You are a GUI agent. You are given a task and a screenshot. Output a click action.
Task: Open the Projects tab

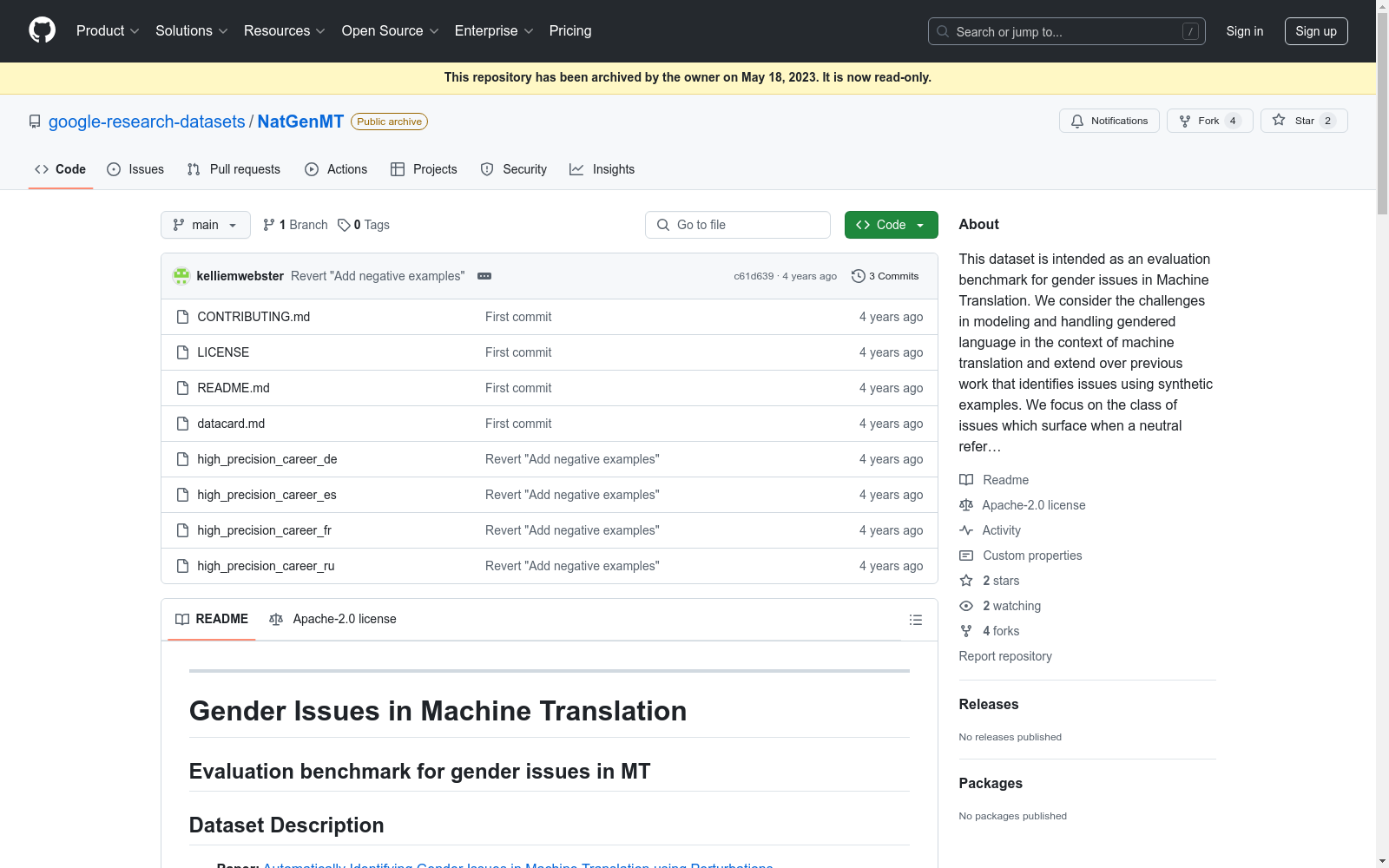click(x=424, y=169)
